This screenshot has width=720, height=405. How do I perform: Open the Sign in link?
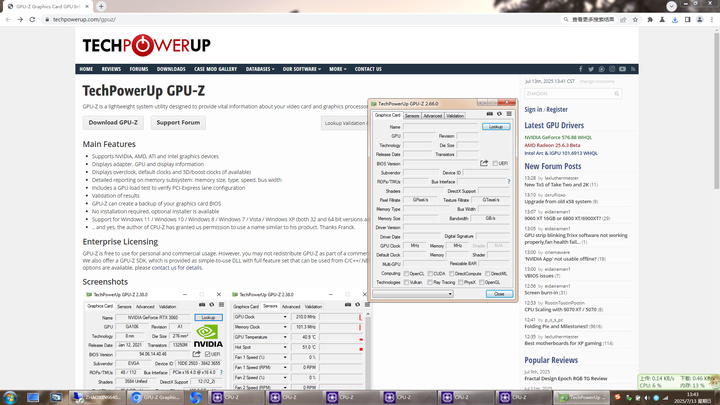click(533, 109)
